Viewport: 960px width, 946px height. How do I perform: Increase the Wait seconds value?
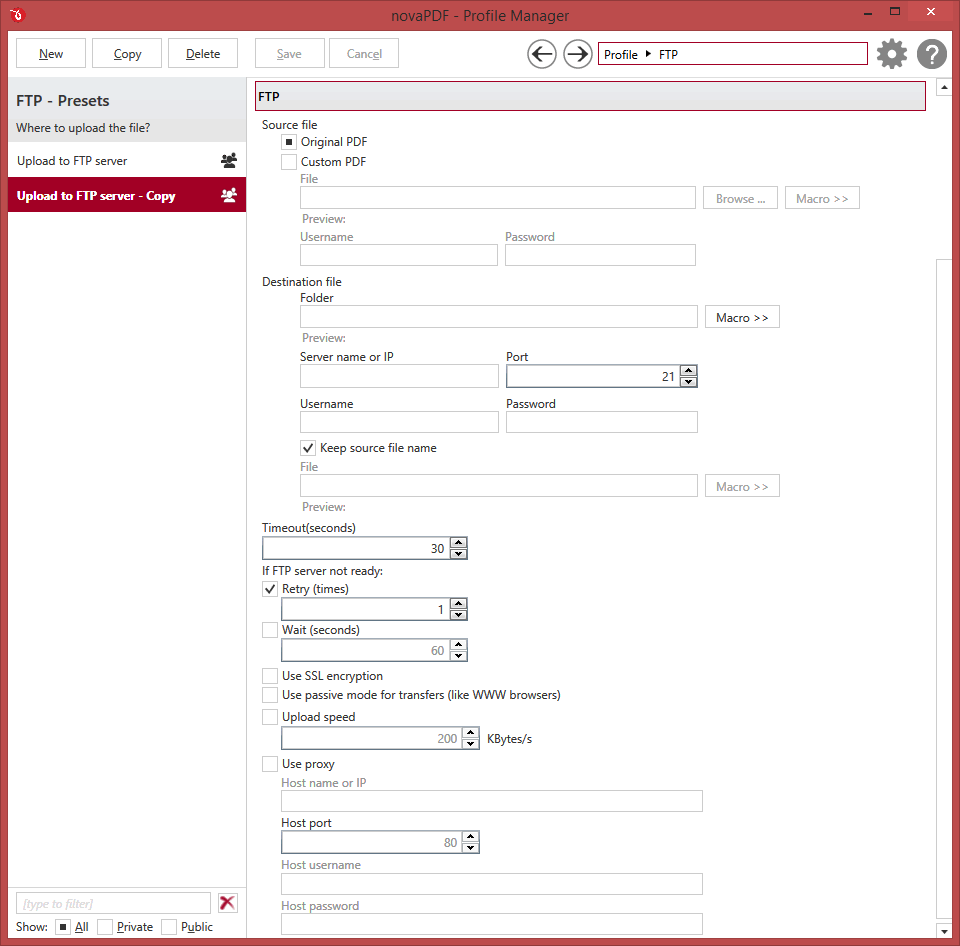[x=459, y=645]
